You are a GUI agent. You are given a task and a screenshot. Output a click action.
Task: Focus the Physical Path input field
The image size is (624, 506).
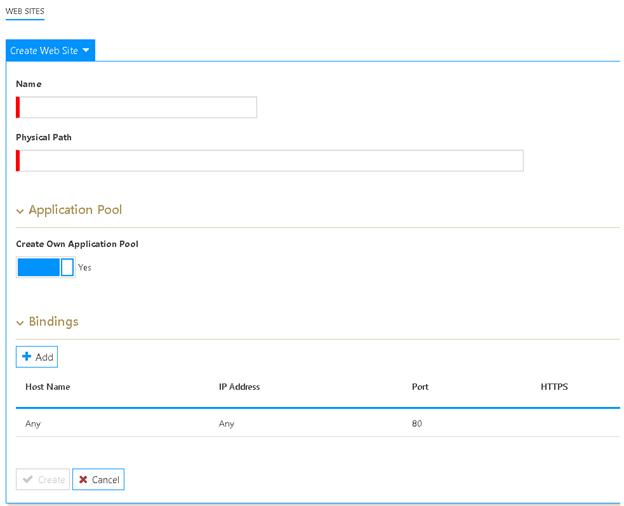[270, 160]
